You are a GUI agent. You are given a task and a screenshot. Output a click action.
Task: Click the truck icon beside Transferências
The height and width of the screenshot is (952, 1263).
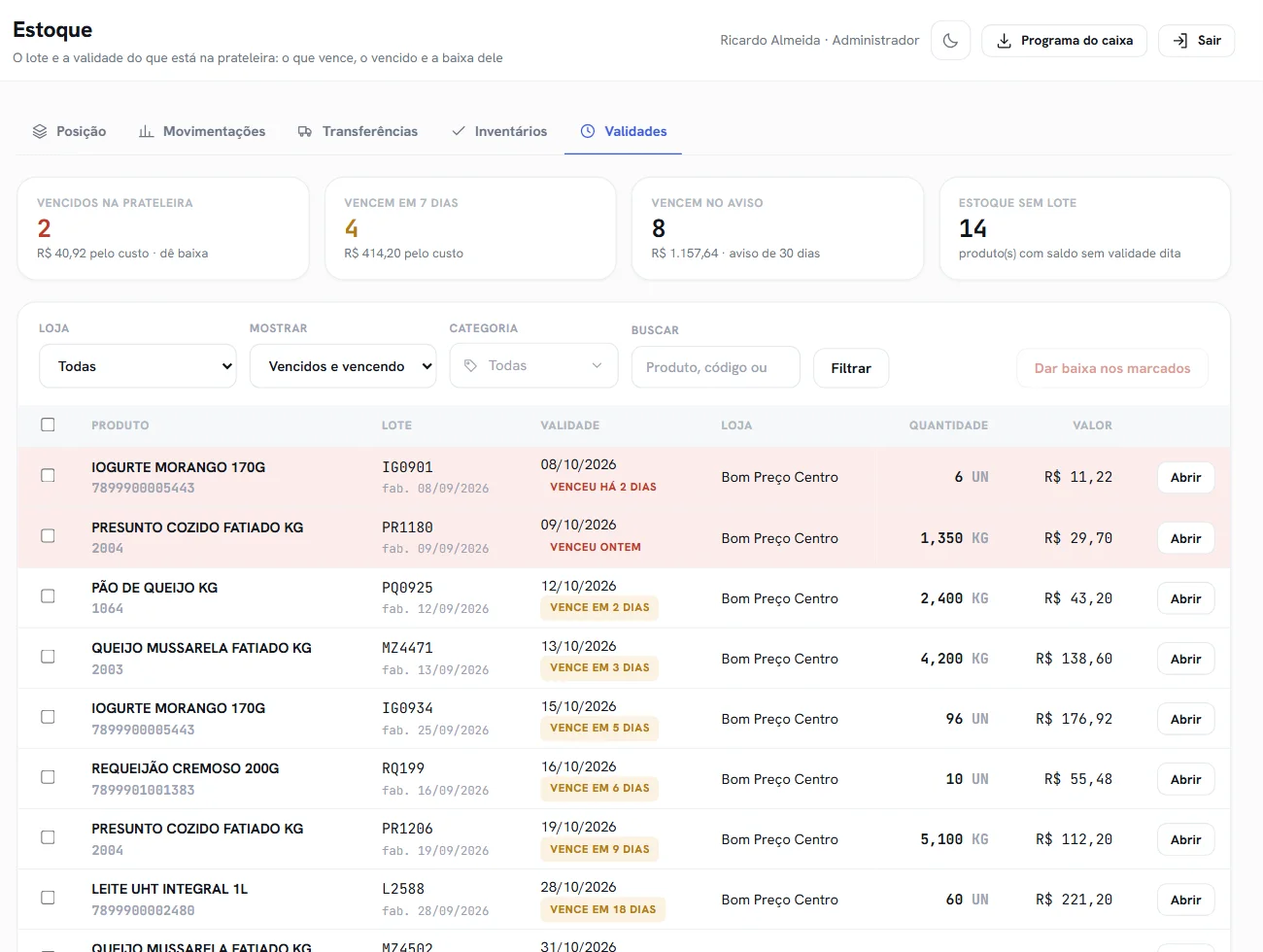(x=305, y=131)
